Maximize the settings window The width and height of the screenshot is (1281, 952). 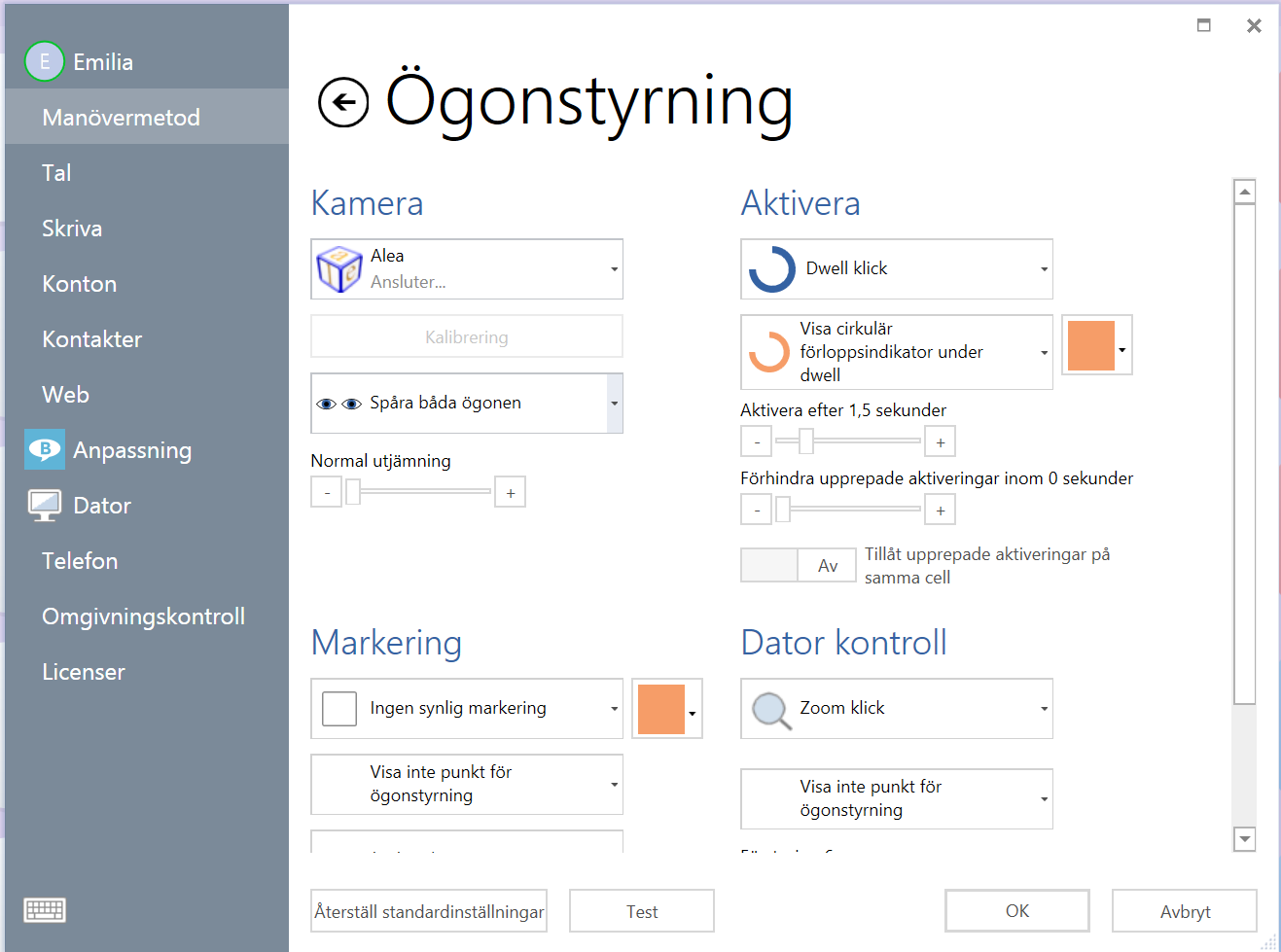(1204, 25)
